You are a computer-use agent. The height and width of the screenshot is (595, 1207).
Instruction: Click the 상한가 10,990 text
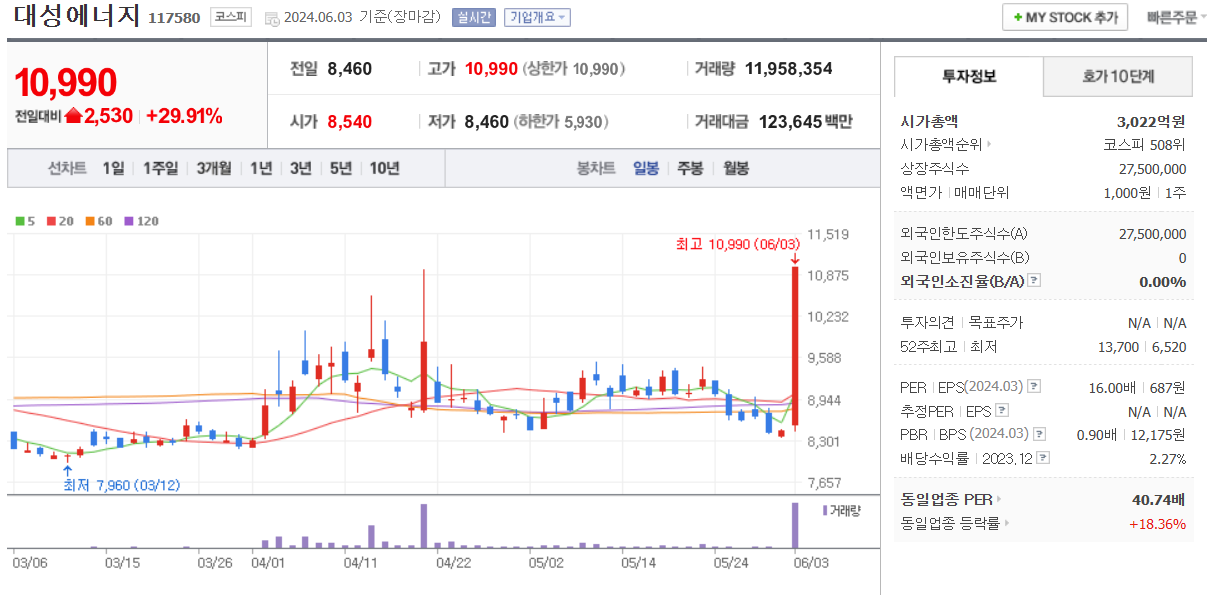(x=574, y=68)
